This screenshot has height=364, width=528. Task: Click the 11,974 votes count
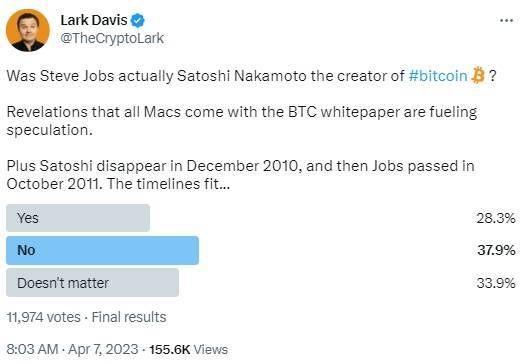coord(43,317)
